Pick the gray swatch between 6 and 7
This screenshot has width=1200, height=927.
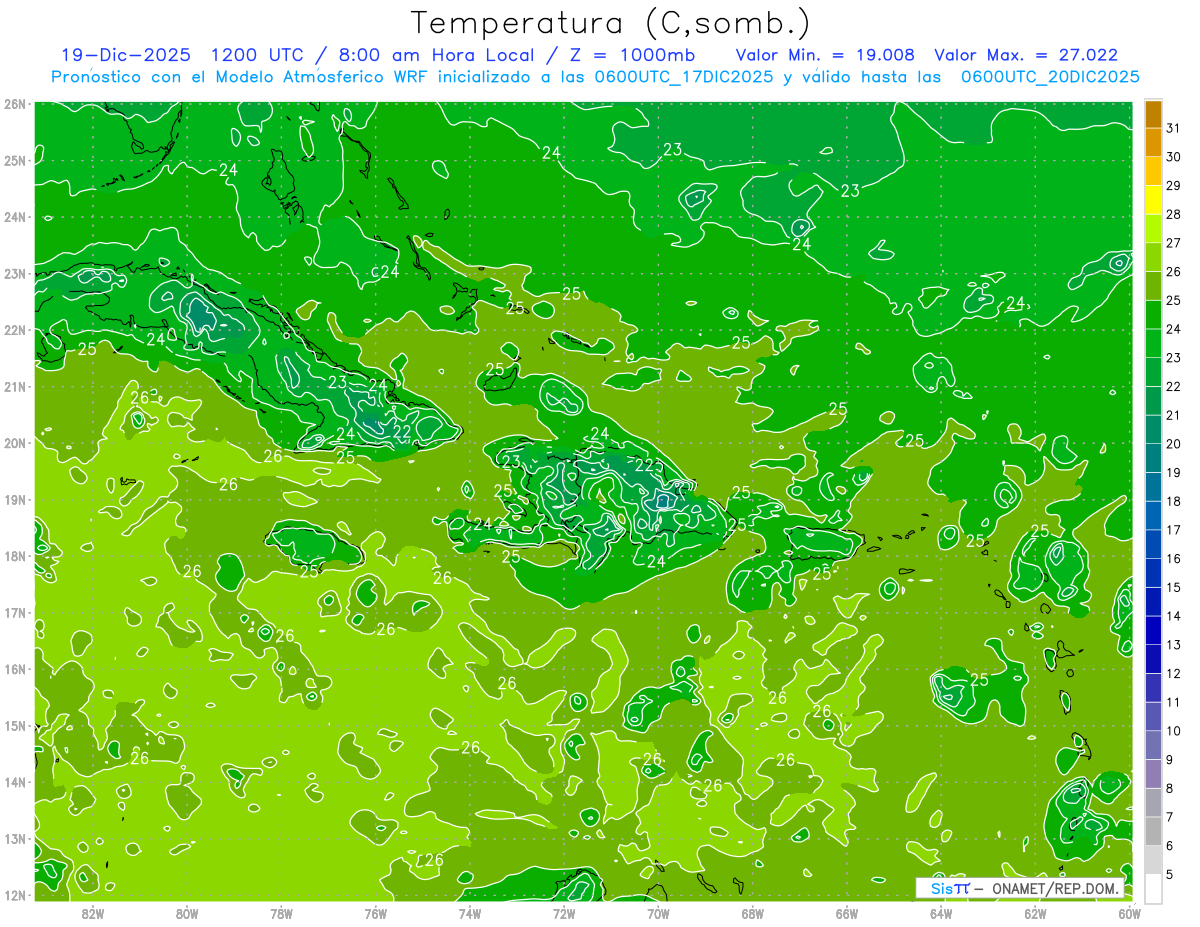1153,831
